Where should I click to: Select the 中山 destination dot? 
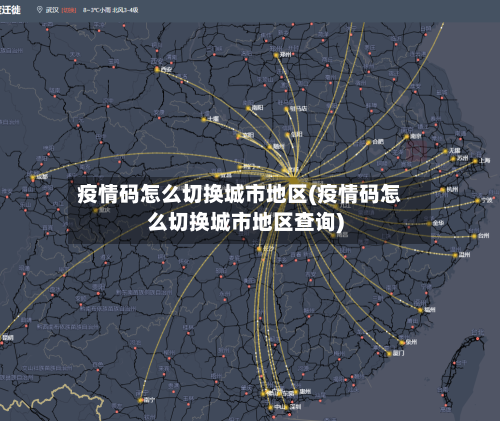point(270,407)
